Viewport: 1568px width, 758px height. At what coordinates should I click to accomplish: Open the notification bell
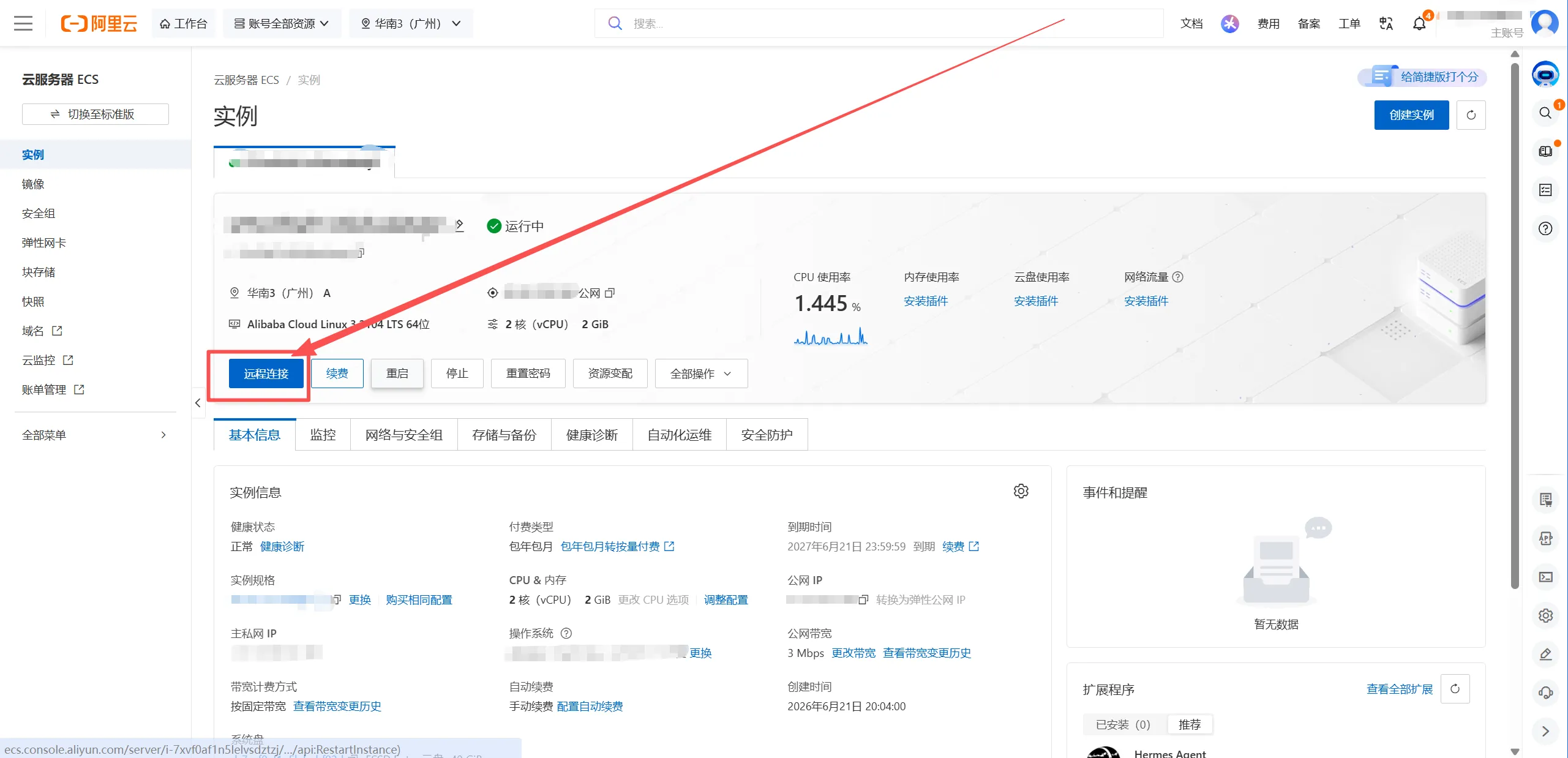tap(1419, 24)
